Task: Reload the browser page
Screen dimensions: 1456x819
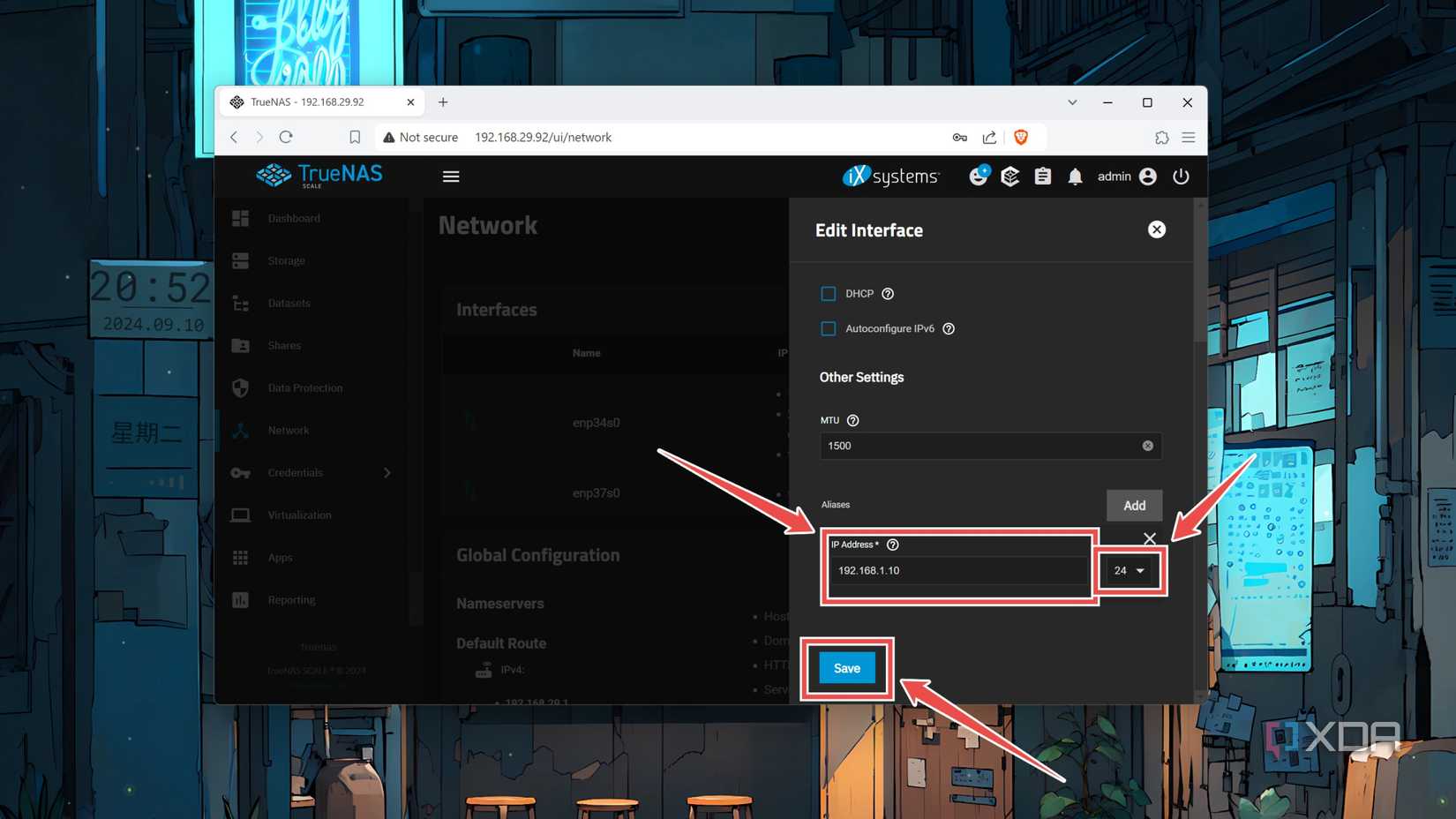Action: pyautogui.click(x=286, y=137)
